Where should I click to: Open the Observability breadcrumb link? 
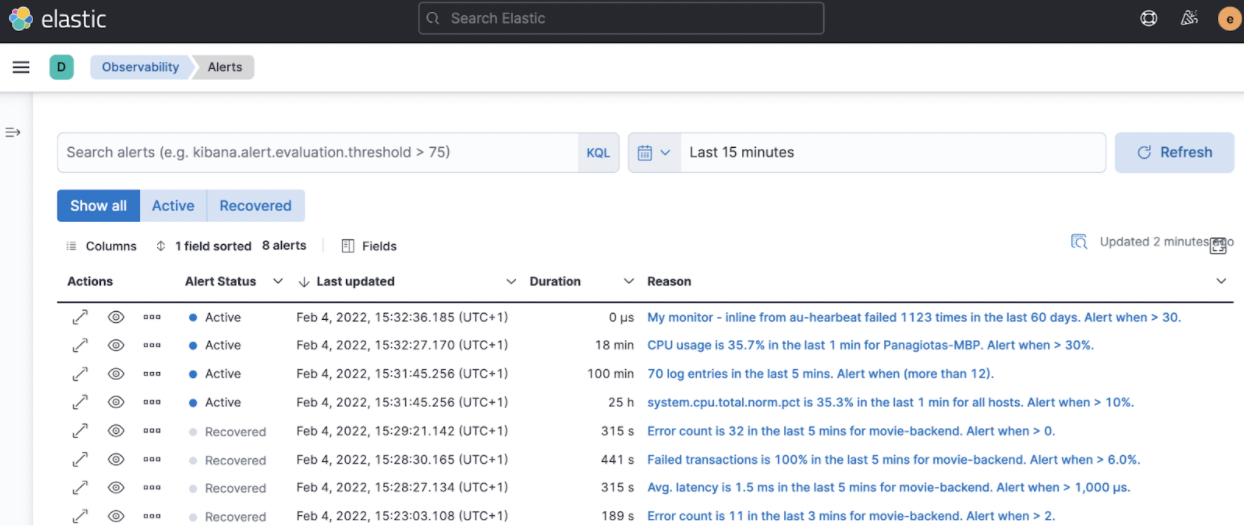140,67
